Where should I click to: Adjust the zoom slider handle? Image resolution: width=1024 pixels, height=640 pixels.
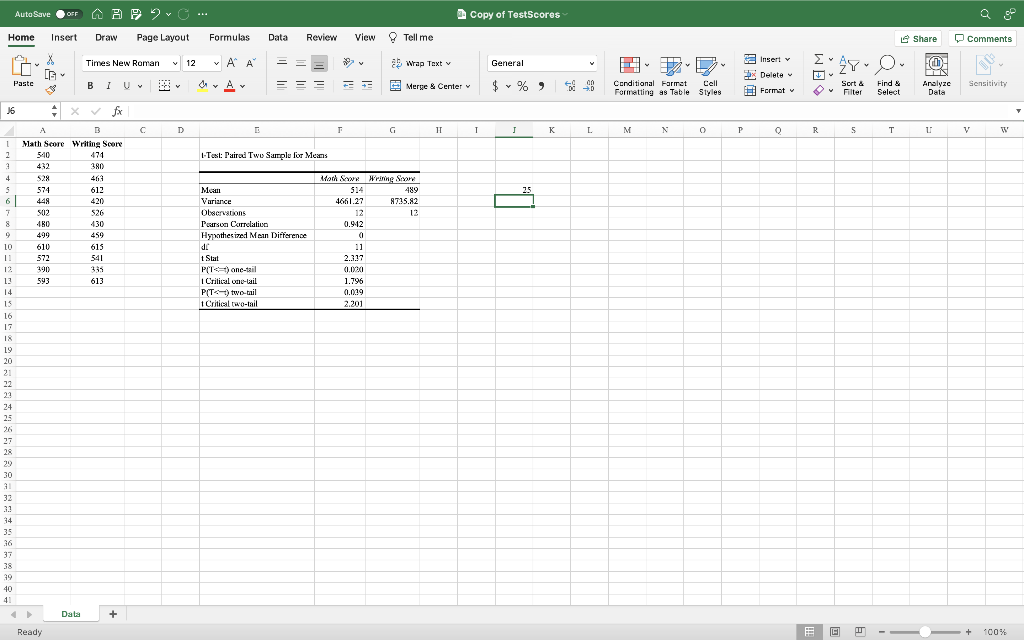925,632
